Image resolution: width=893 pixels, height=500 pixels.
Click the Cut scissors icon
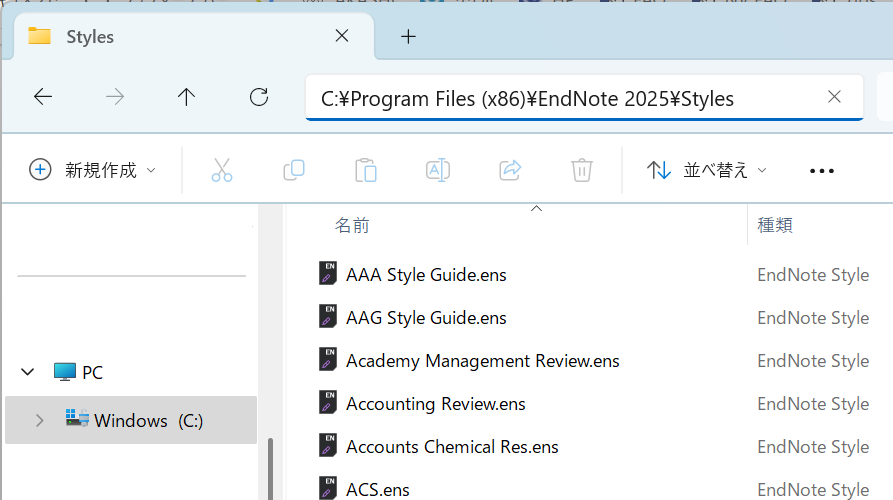222,170
